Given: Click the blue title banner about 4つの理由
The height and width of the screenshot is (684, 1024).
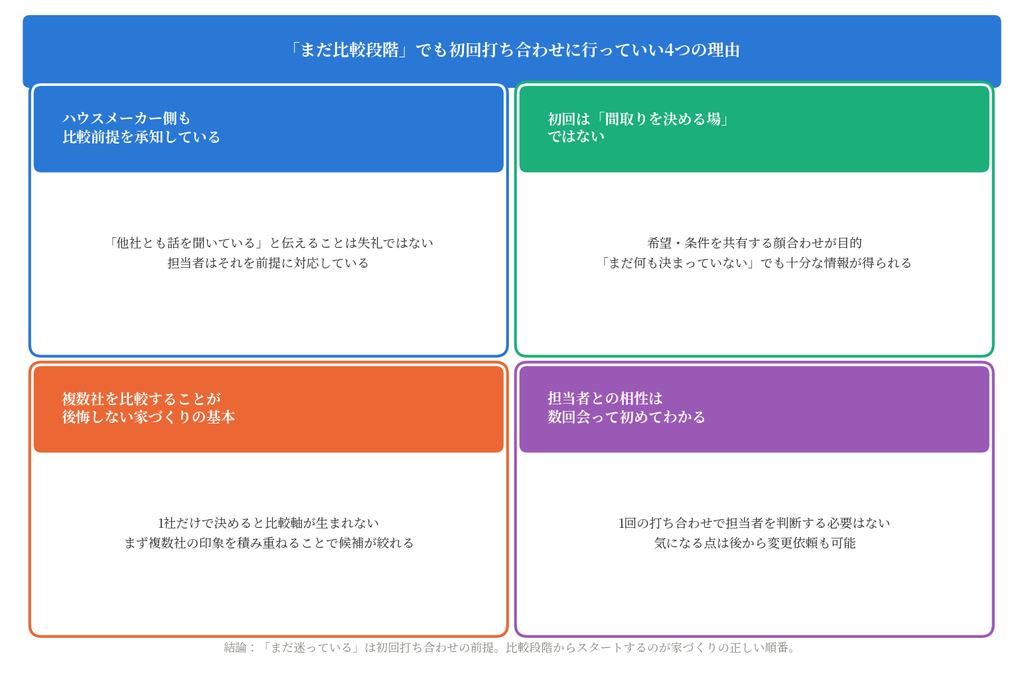Looking at the screenshot, I should tap(512, 51).
